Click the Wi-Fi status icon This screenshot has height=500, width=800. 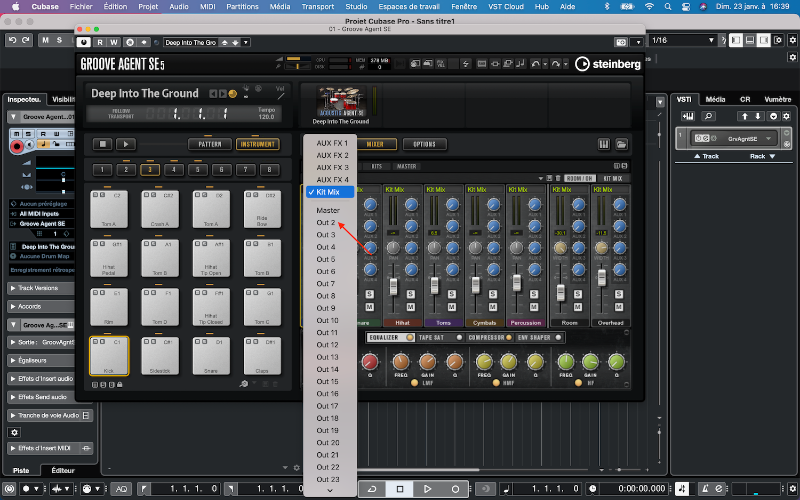pyautogui.click(x=649, y=7)
